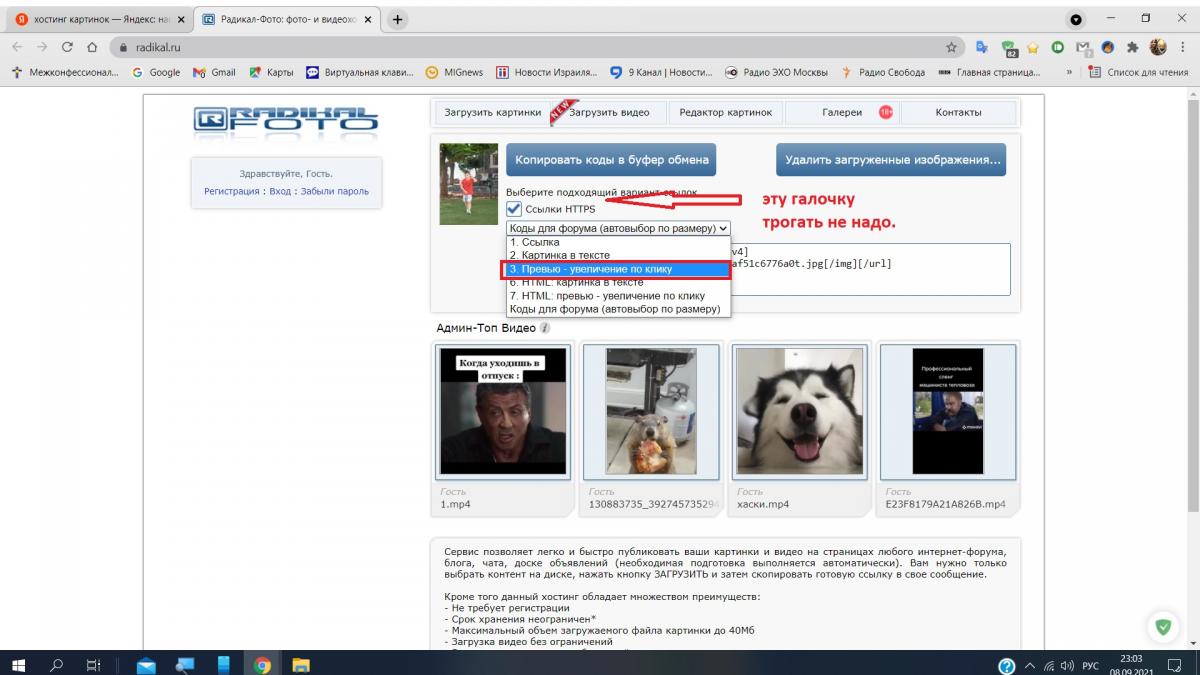Image resolution: width=1200 pixels, height=675 pixels.
Task: Open the husky video thumbnail хаски.mp4
Action: pyautogui.click(x=800, y=412)
